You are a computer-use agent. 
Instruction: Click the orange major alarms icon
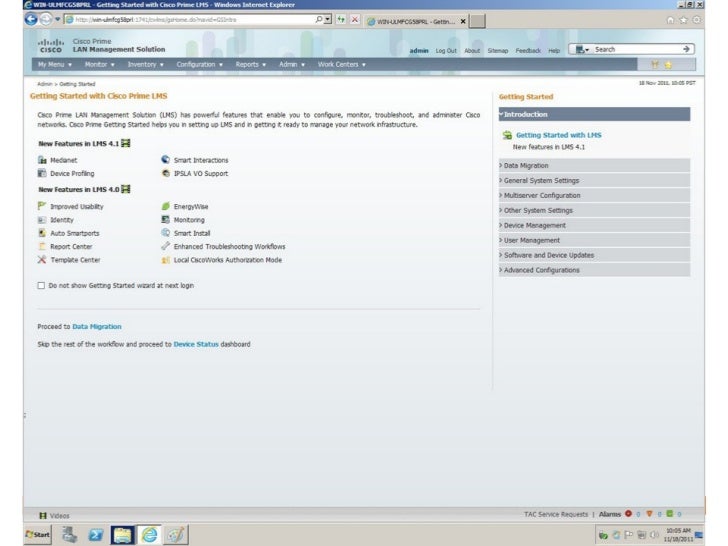click(x=650, y=514)
